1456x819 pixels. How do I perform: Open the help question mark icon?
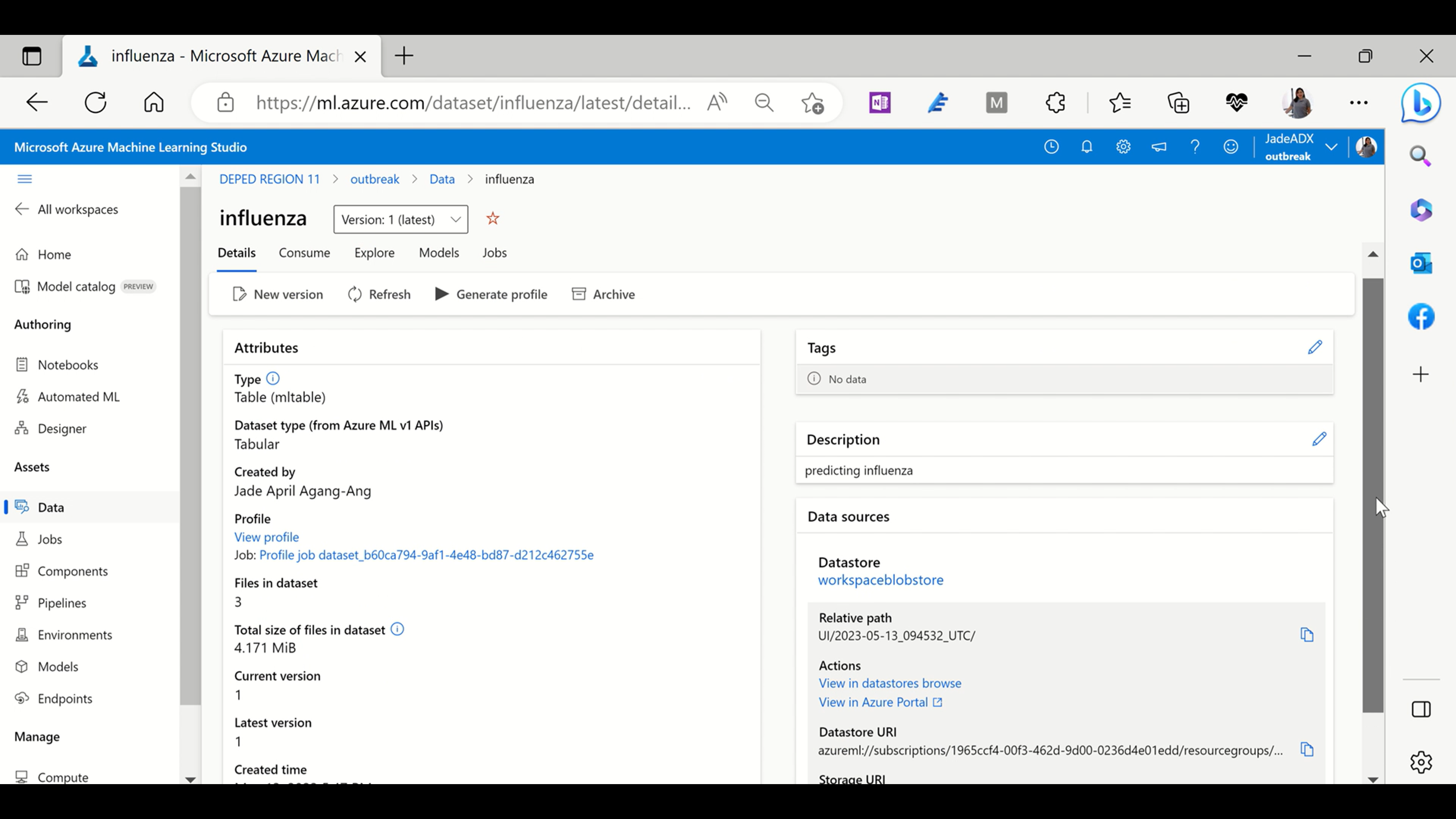click(x=1194, y=147)
